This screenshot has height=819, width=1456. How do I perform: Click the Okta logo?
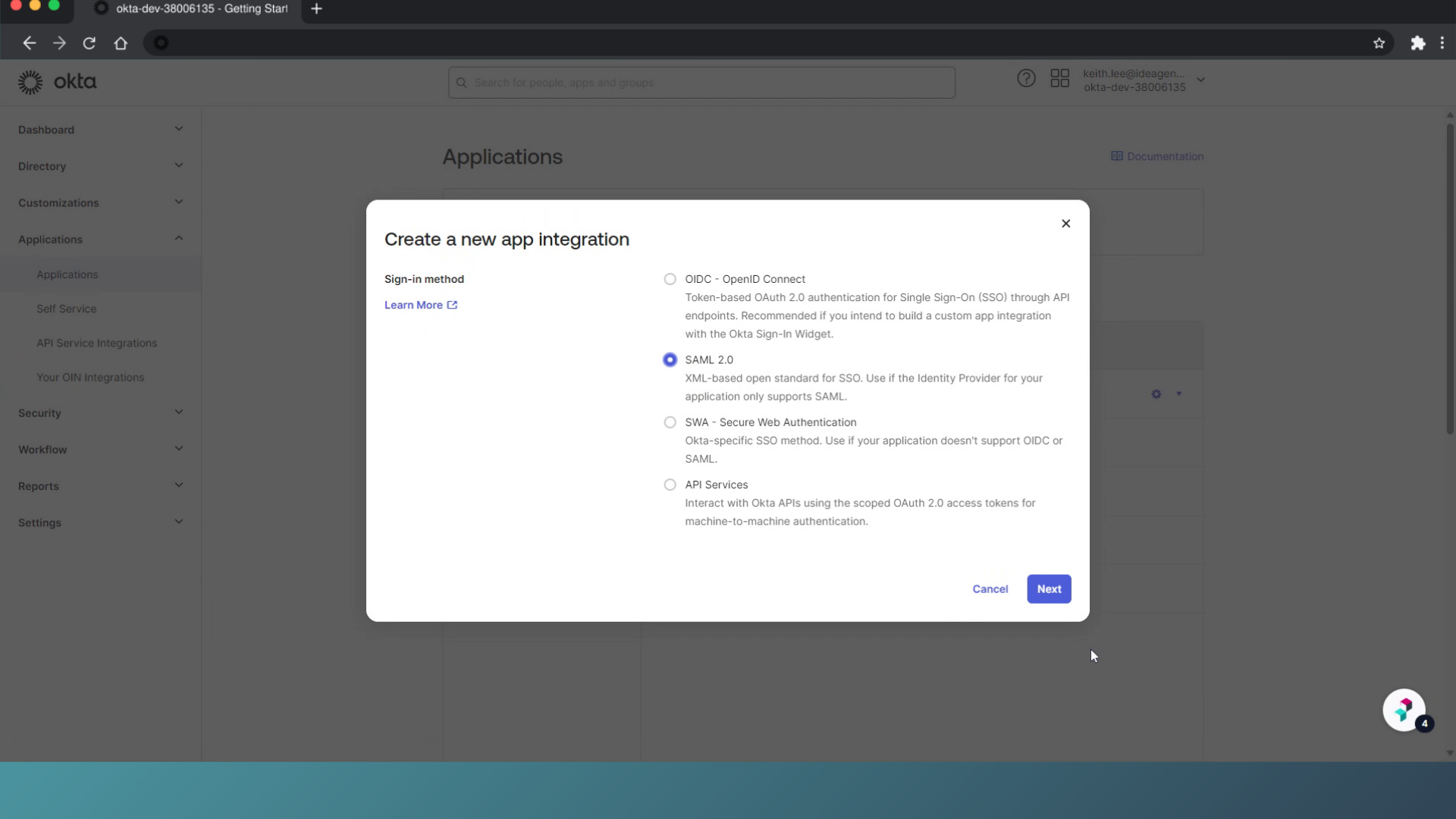pos(58,82)
